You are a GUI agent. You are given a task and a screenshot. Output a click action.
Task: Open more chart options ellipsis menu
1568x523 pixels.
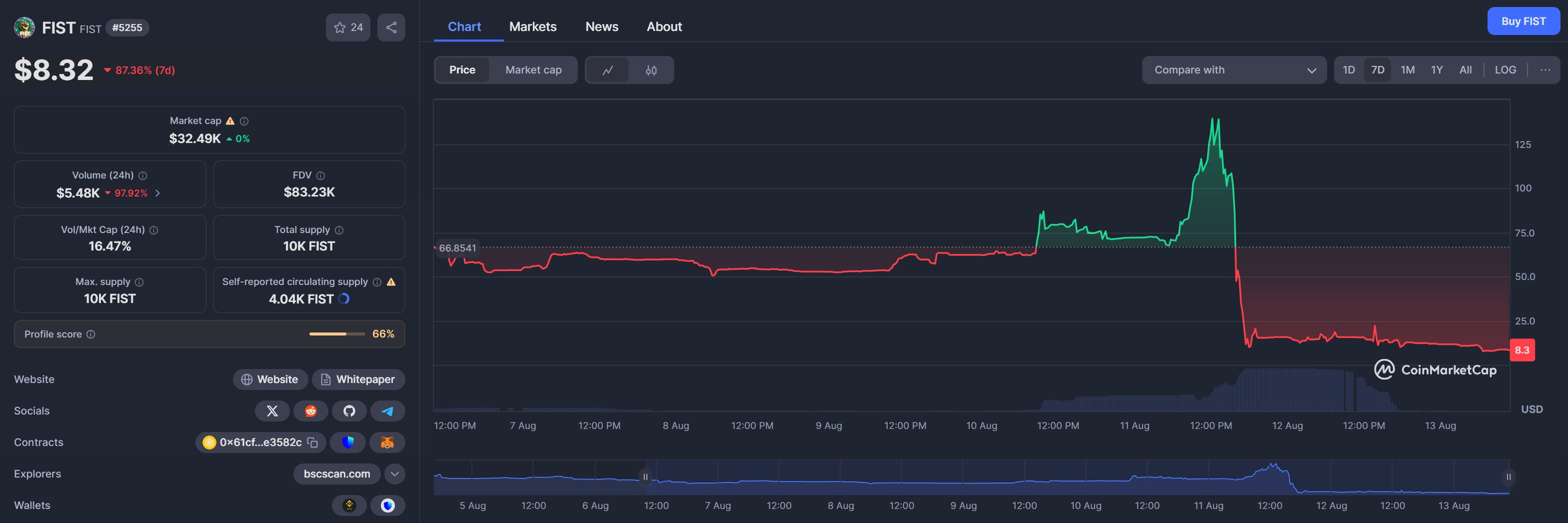[x=1545, y=70]
